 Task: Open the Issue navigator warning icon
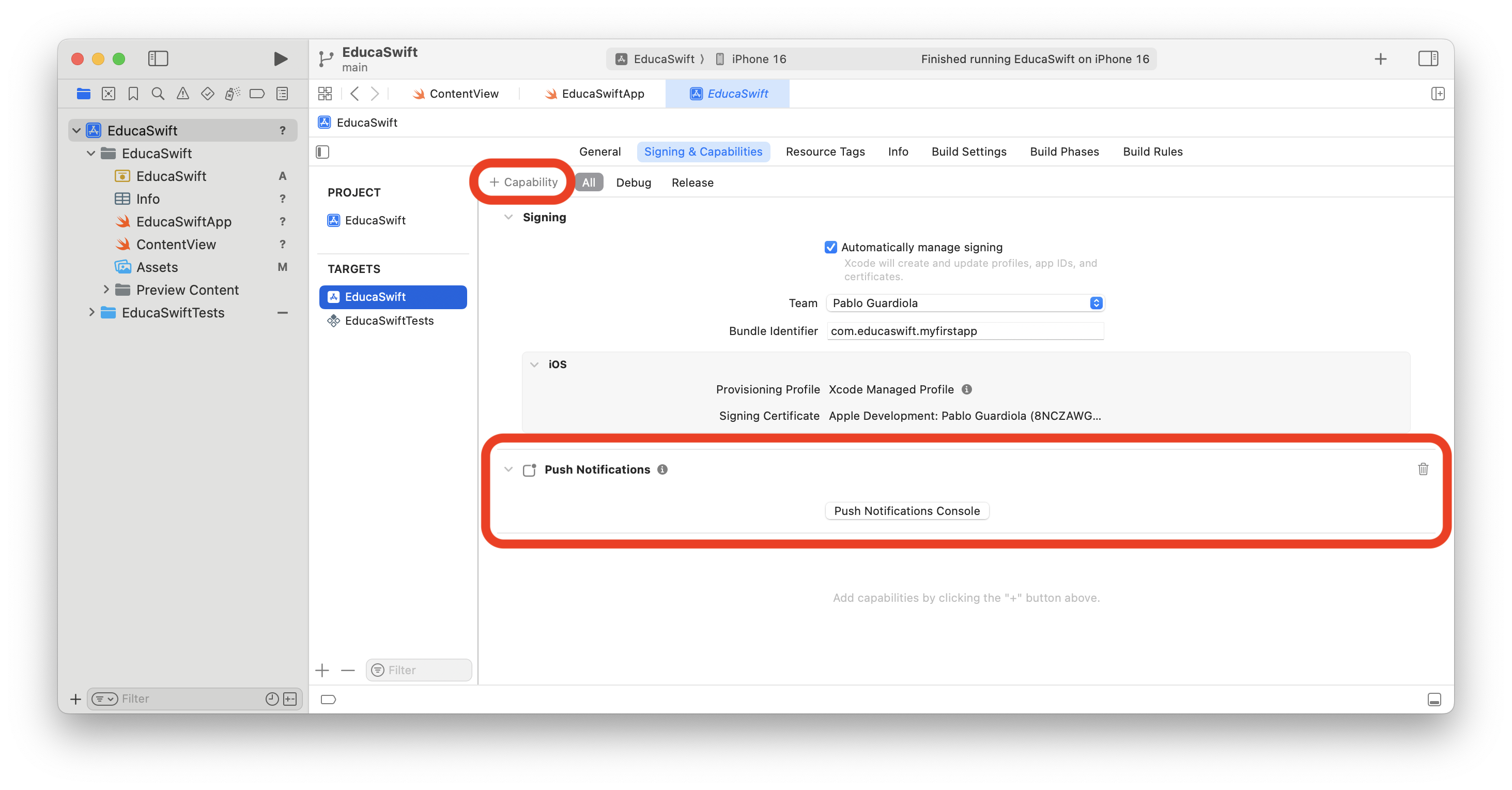point(182,94)
